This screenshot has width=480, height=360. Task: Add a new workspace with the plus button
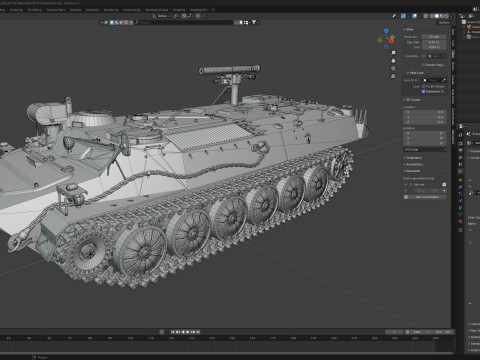213,10
